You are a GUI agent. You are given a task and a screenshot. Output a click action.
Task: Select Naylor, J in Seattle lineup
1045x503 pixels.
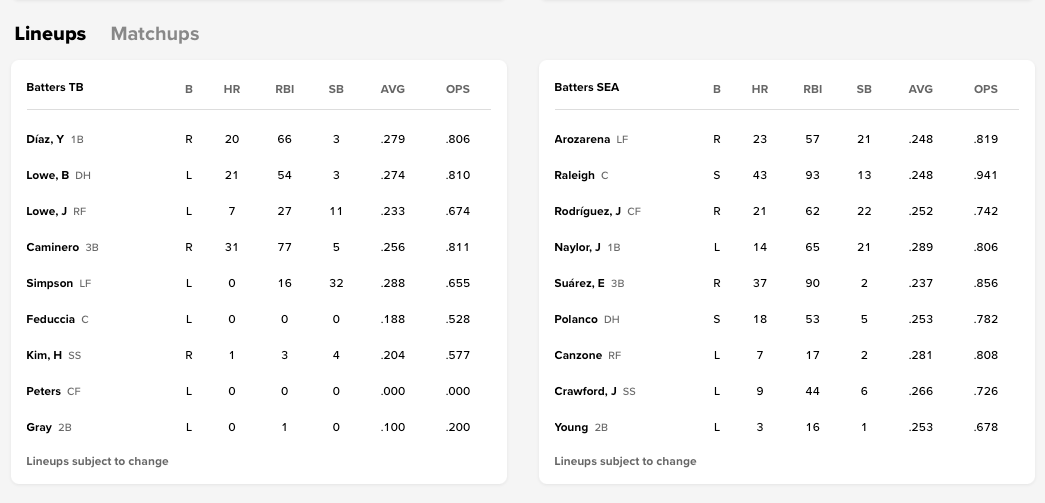[x=577, y=247]
